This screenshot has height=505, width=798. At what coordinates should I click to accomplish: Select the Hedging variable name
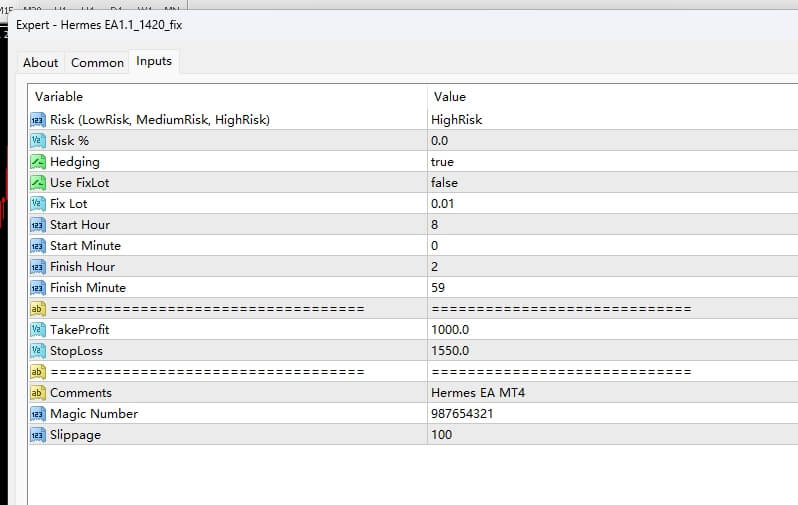75,162
